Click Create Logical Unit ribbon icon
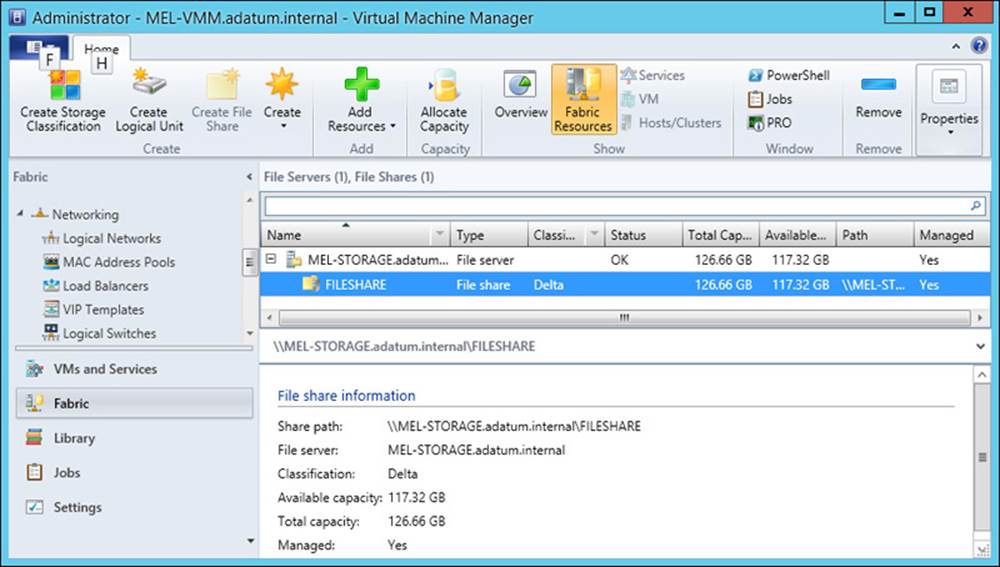Image resolution: width=1000 pixels, height=567 pixels. [149, 101]
